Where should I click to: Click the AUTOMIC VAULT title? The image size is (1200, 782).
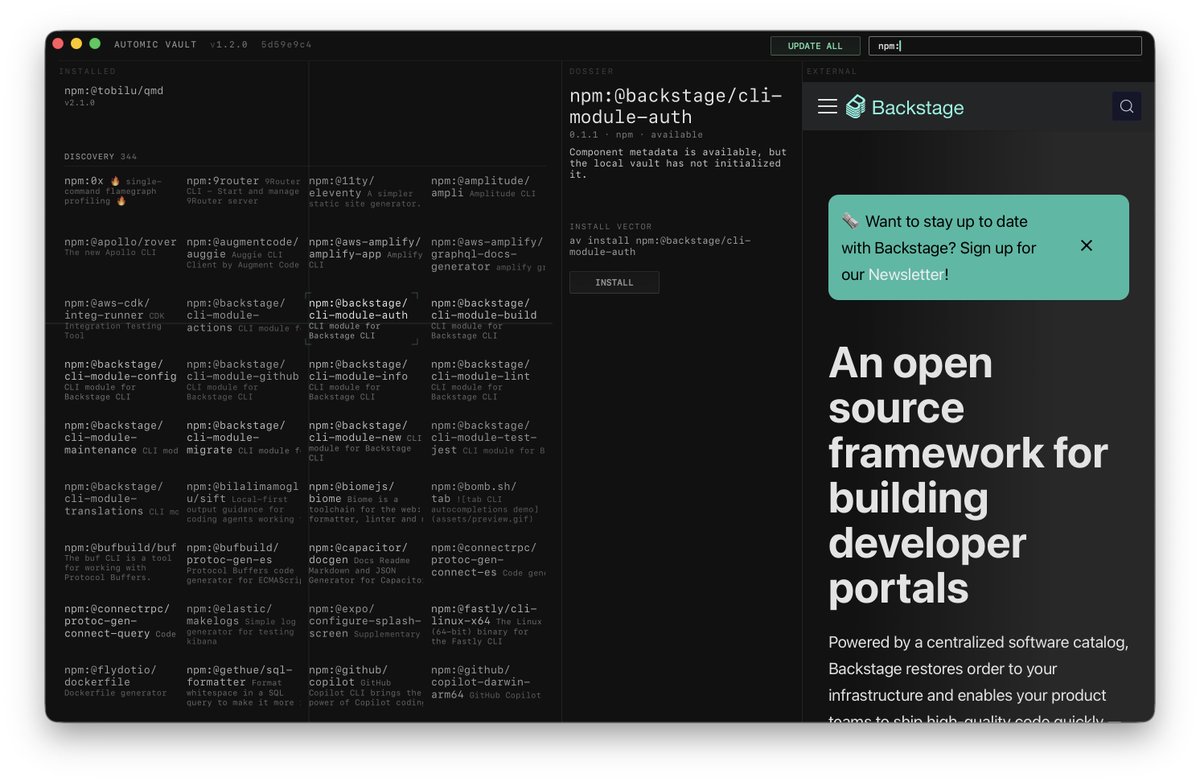tap(156, 45)
